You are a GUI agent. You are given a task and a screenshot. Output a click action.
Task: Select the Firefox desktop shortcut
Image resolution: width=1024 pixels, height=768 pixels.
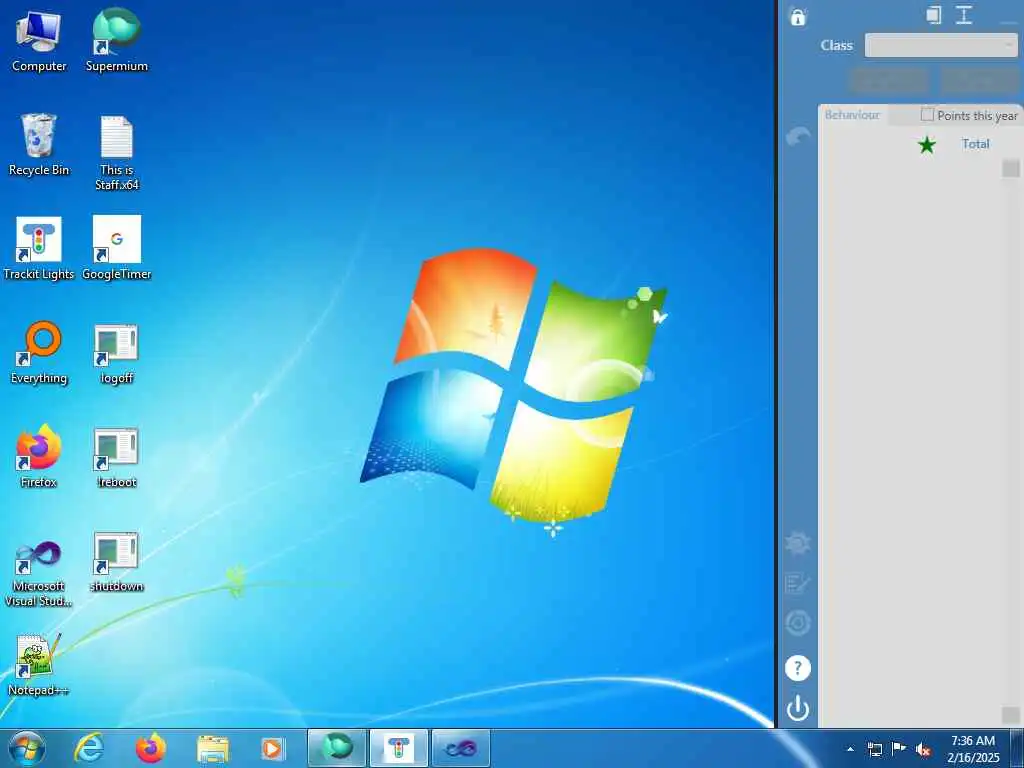39,456
